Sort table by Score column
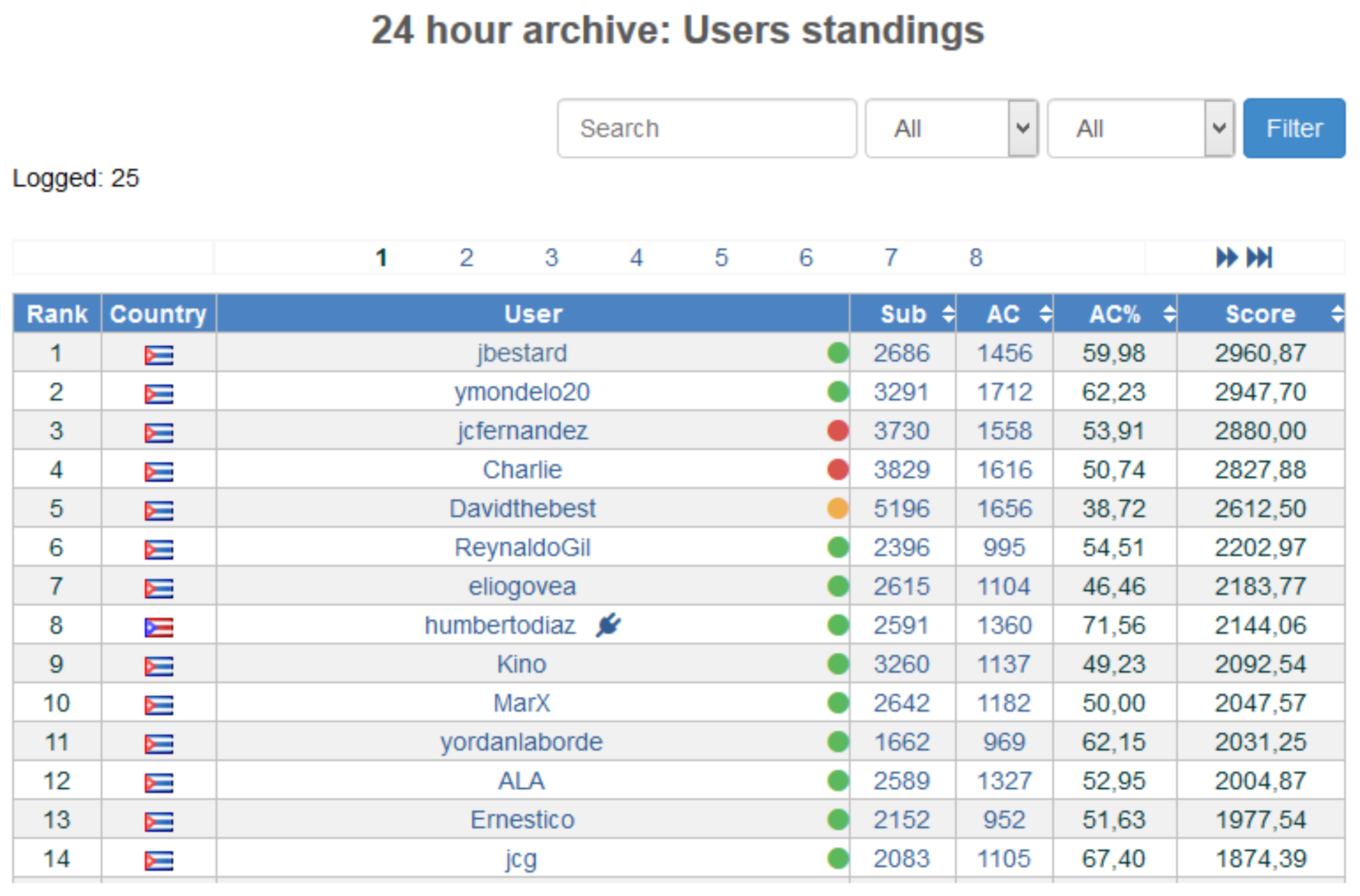Viewport: 1360px width, 896px height. 1336,314
